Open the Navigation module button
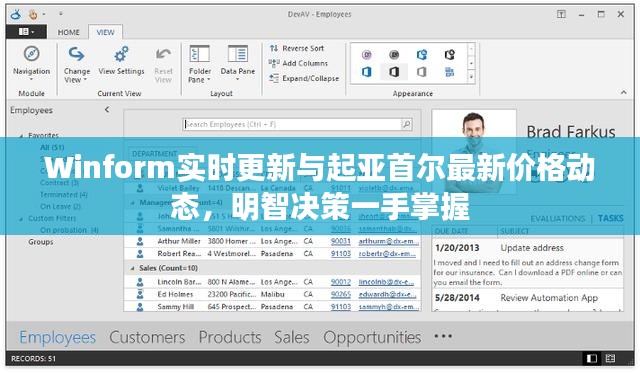This screenshot has height=373, width=640. (x=31, y=62)
